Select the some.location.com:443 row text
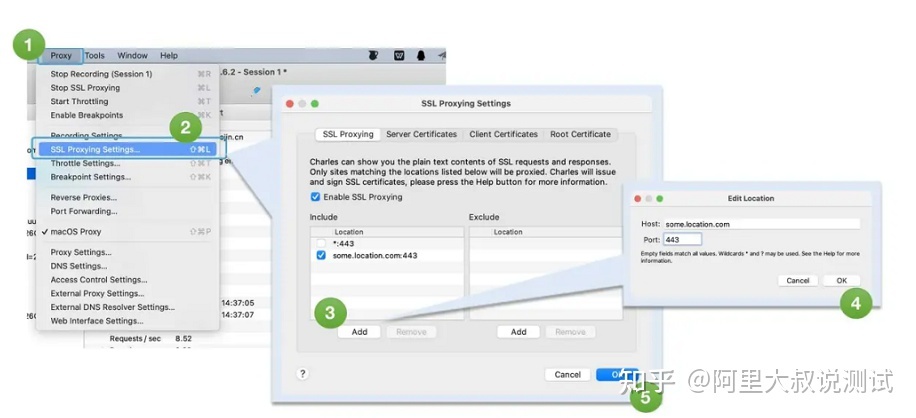This screenshot has width=916, height=418. (375, 256)
